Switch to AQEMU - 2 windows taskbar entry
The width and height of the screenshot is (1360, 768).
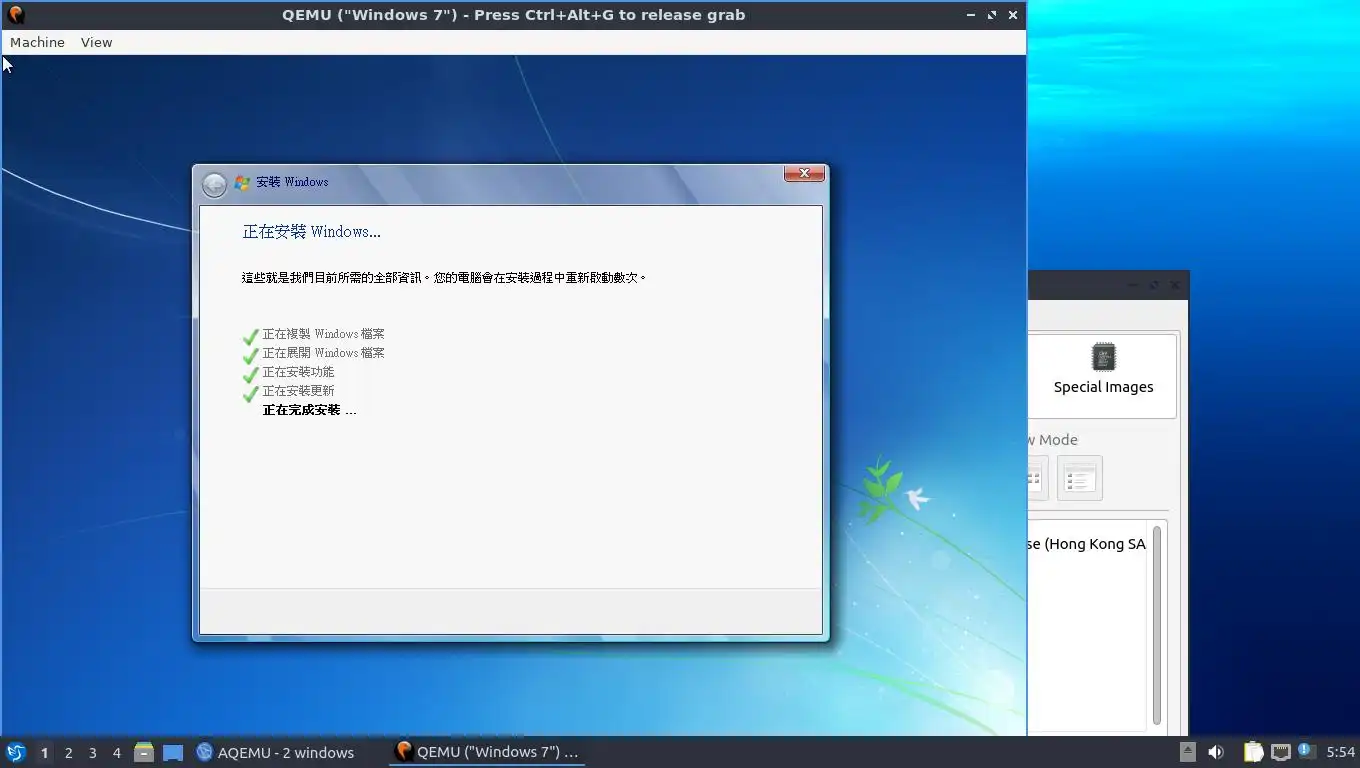click(276, 752)
